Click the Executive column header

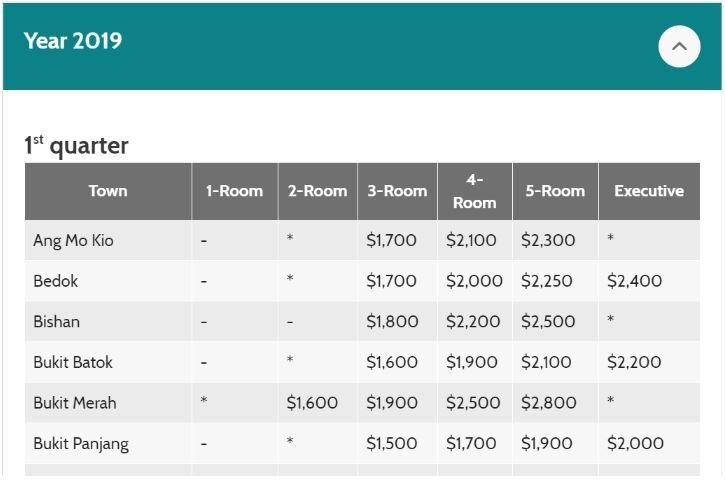click(x=649, y=191)
